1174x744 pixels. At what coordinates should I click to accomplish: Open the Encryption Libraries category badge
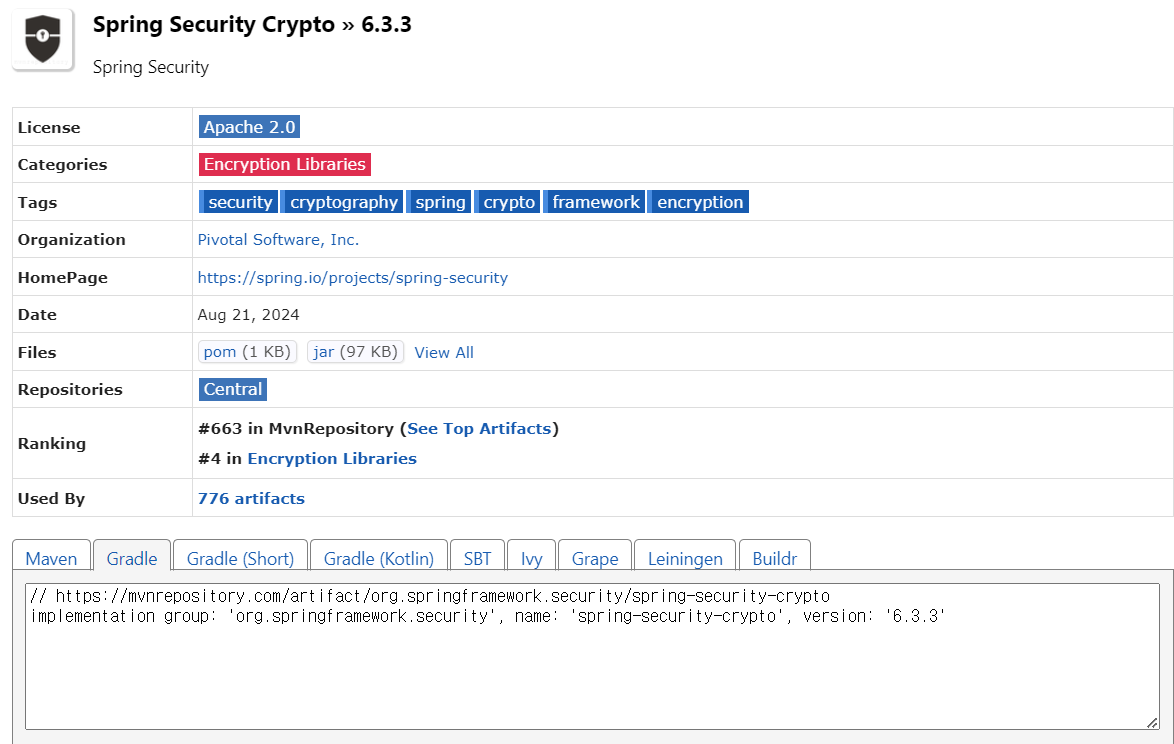click(x=285, y=165)
